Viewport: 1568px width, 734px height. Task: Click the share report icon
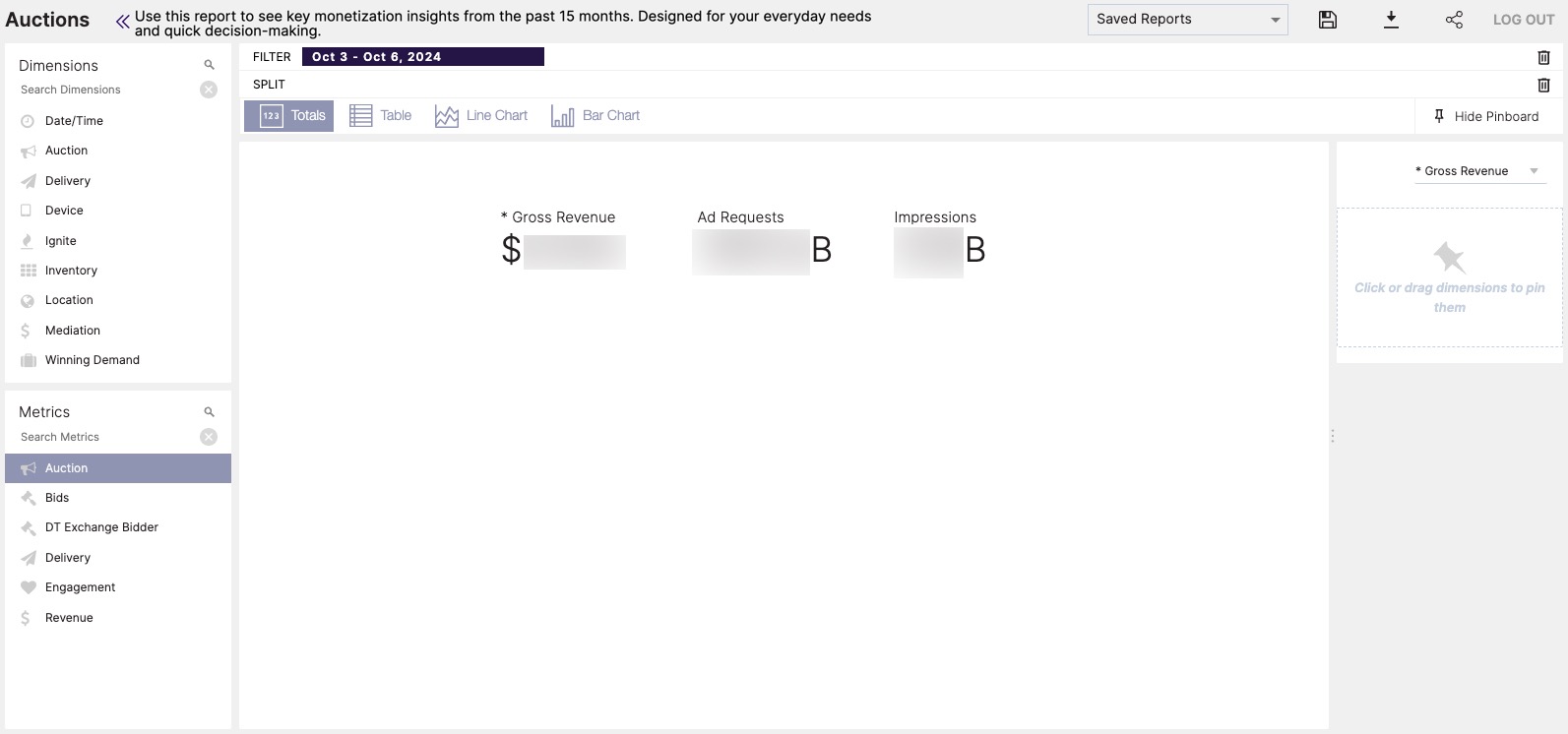point(1454,20)
